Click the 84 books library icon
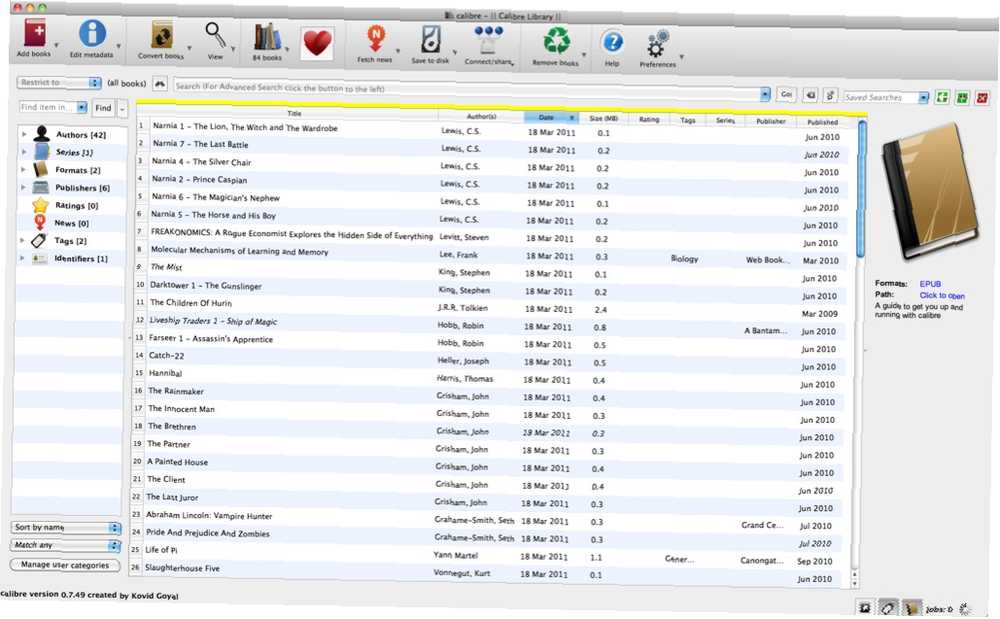 [267, 37]
